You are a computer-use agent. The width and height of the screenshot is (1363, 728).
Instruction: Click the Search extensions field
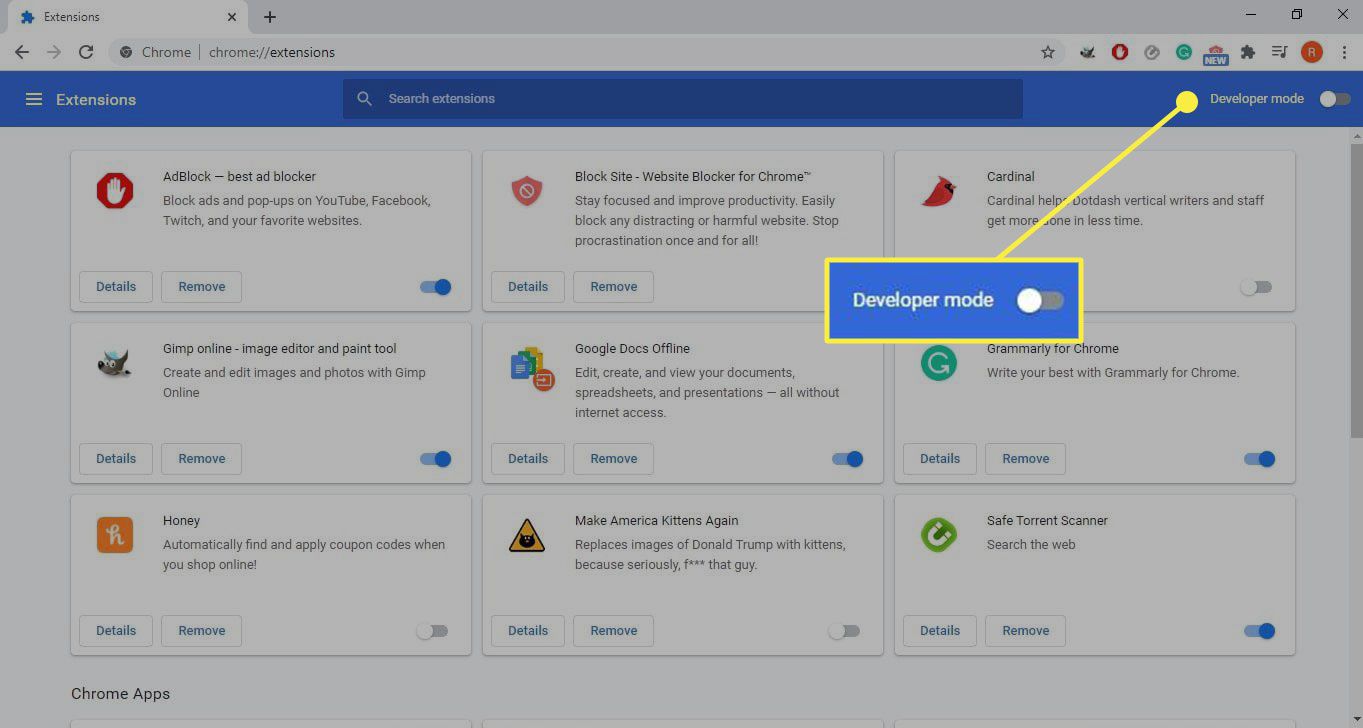[x=683, y=98]
